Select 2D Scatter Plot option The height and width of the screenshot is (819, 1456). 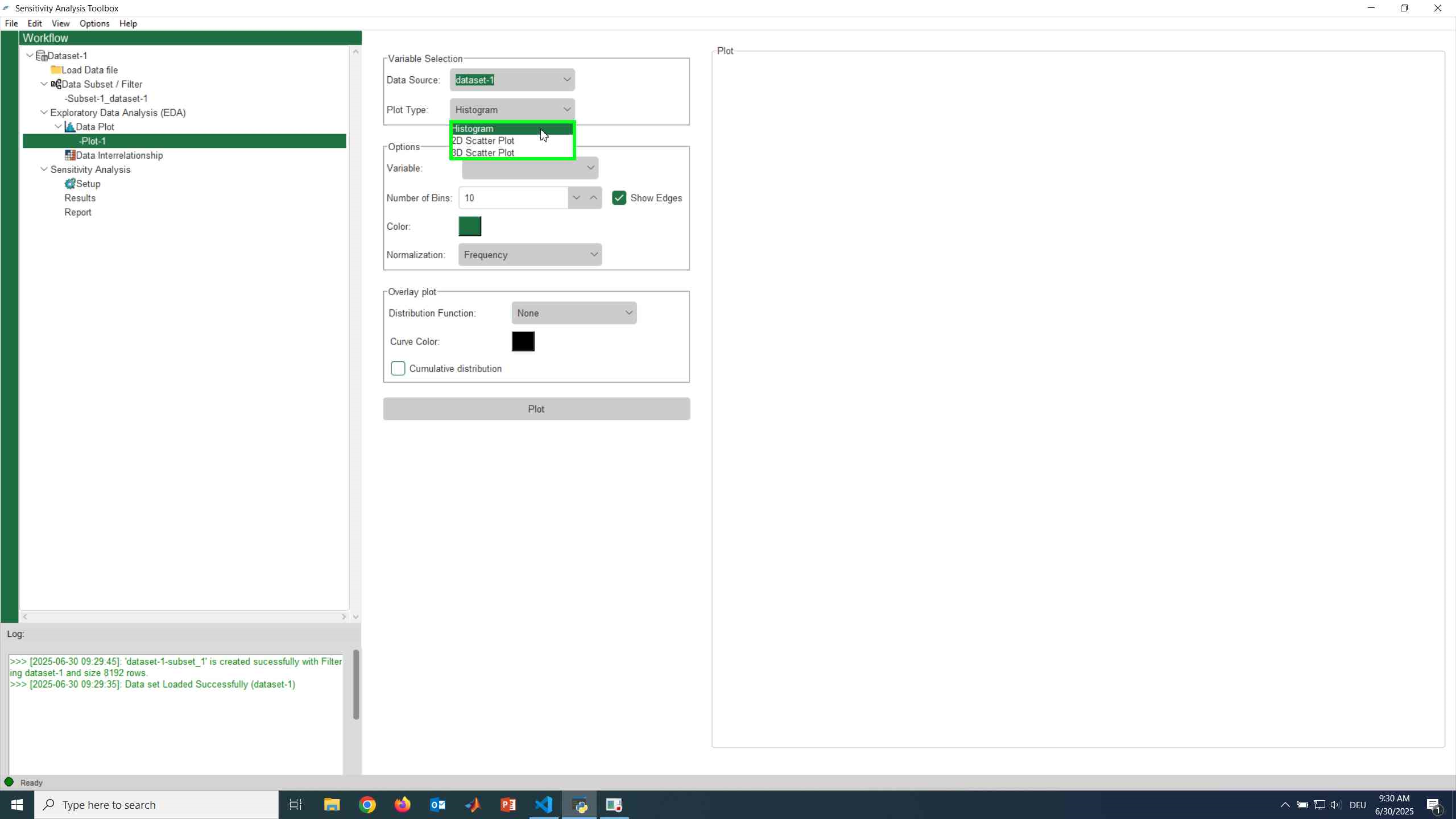(x=512, y=140)
